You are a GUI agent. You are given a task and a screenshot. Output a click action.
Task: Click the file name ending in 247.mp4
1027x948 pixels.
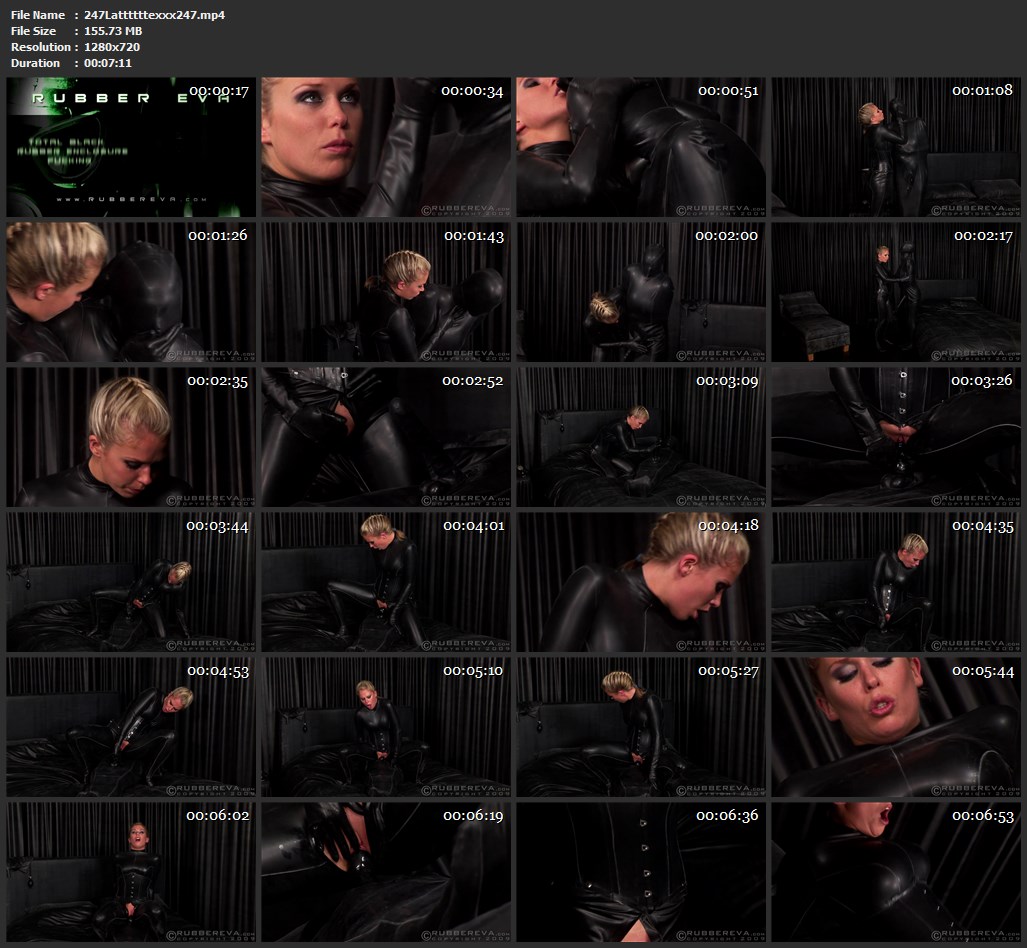(155, 15)
